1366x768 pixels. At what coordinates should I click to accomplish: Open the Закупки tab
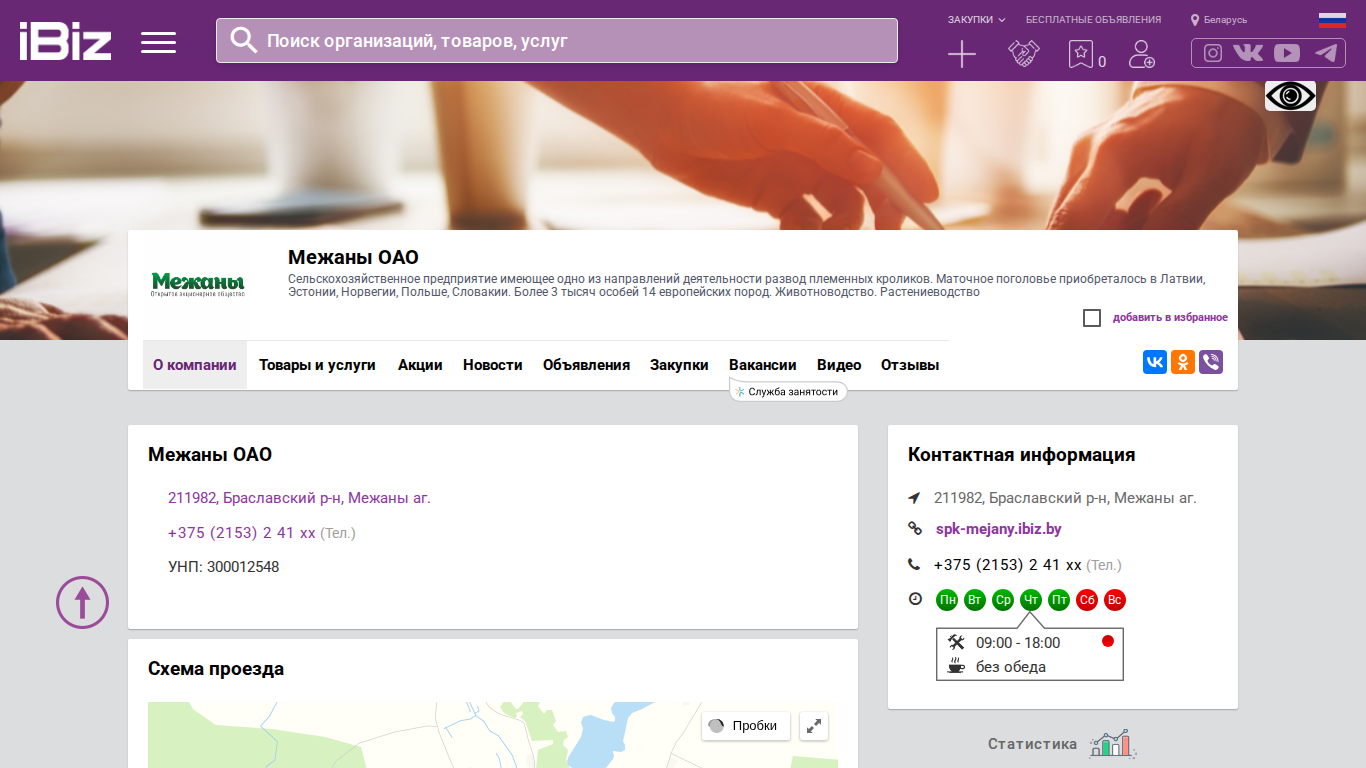coord(679,365)
